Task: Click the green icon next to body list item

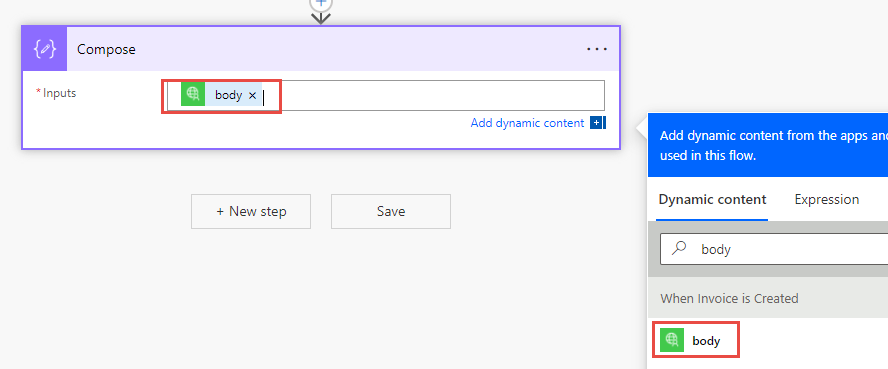Action: pos(672,340)
